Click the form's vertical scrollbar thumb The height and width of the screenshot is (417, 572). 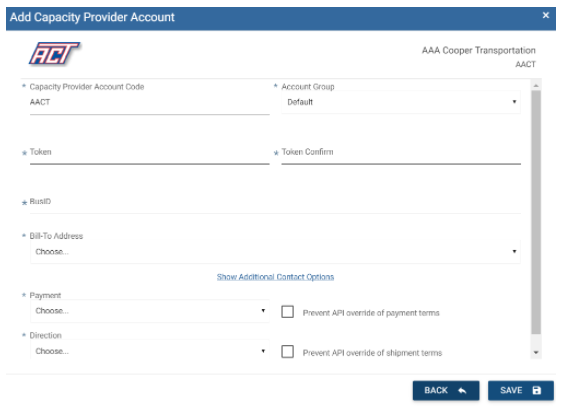point(536,212)
